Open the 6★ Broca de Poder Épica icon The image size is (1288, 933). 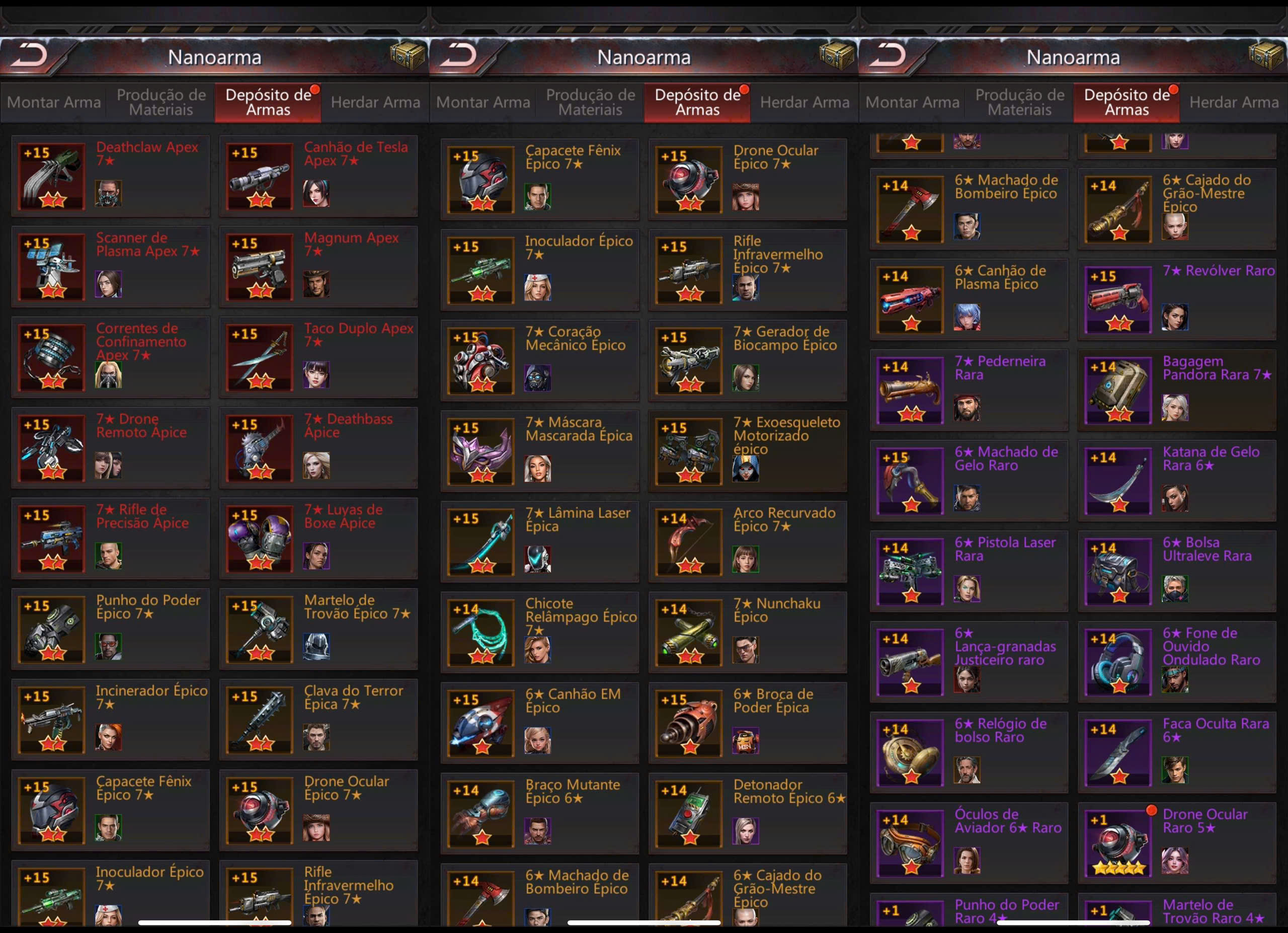[689, 724]
